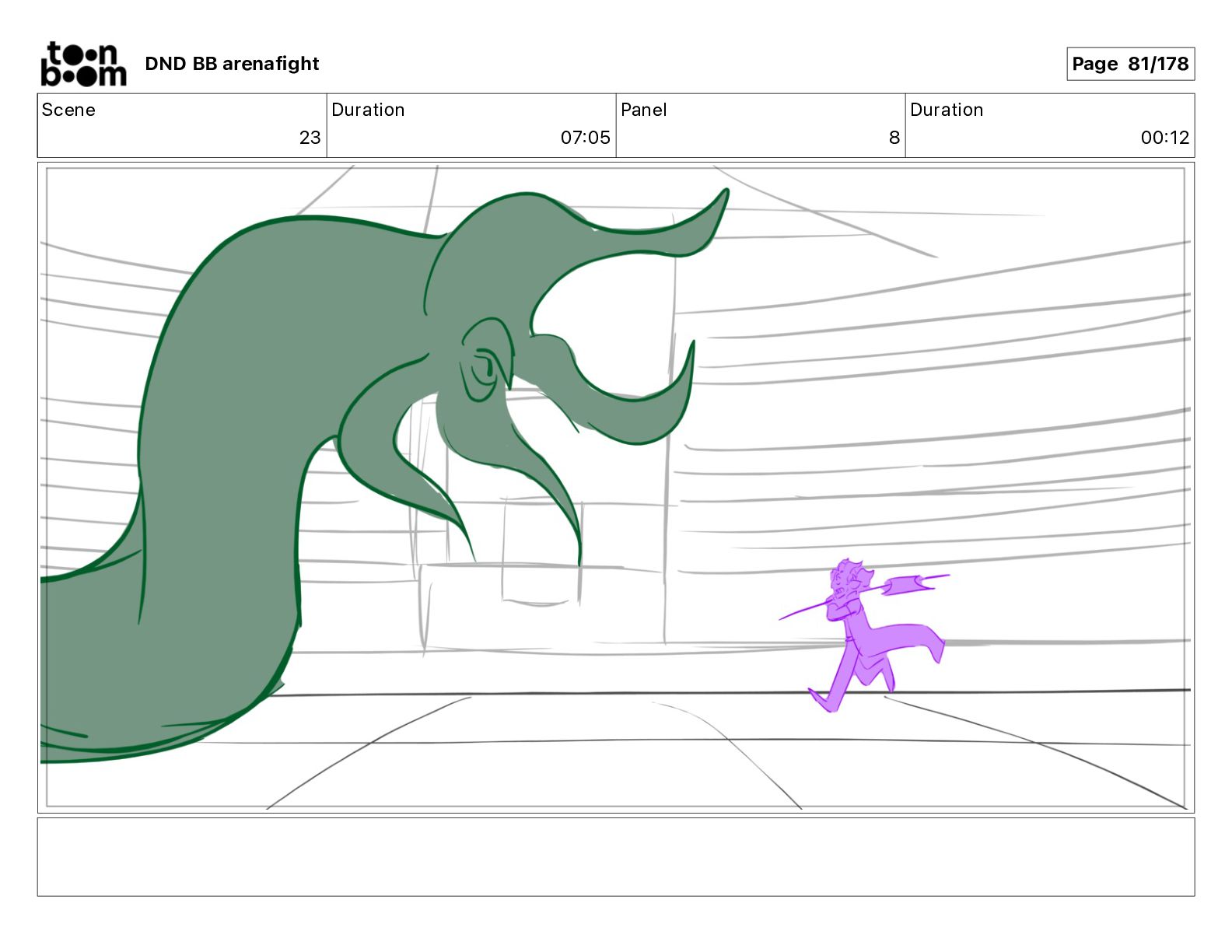1232x952 pixels.
Task: Select panel number value '8'
Action: [894, 138]
